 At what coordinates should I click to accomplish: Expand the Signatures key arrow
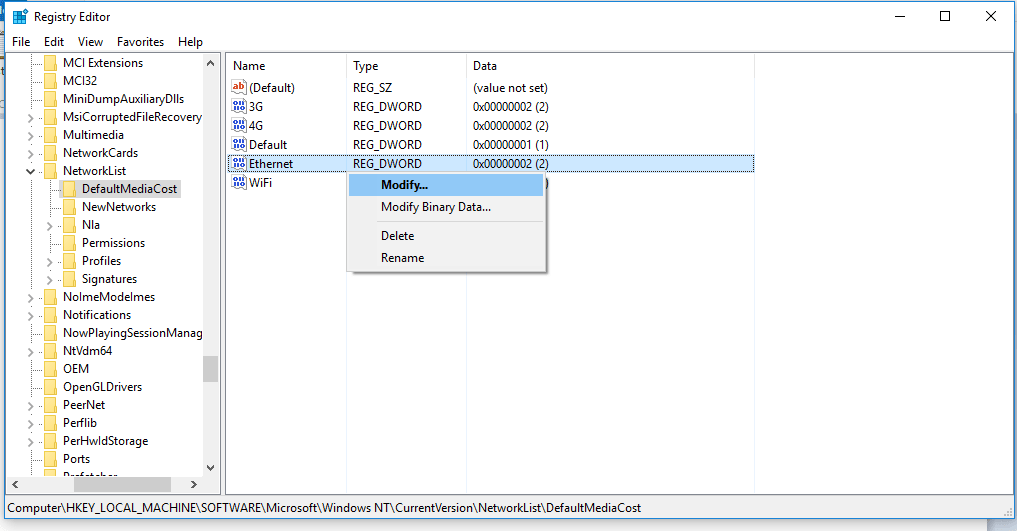[x=50, y=279]
